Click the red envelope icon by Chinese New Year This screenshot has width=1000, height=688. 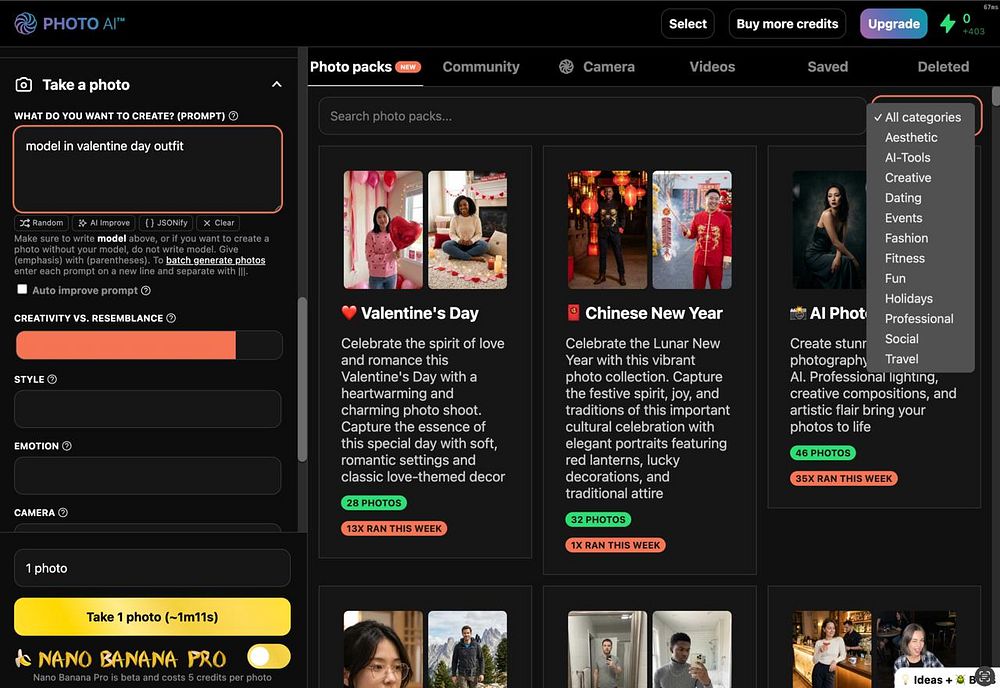click(x=573, y=312)
